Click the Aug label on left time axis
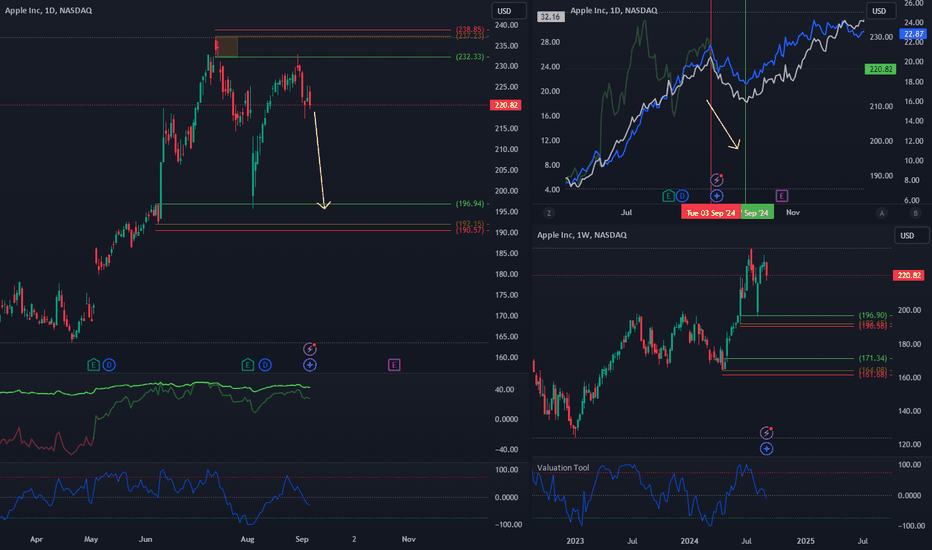 click(247, 539)
